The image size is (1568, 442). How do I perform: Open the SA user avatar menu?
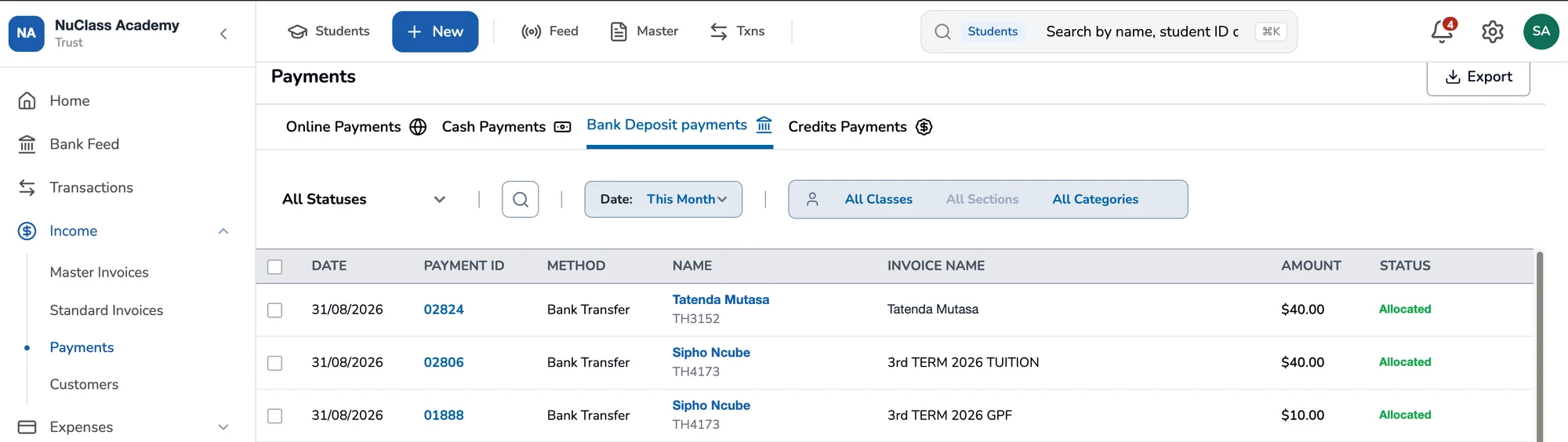[x=1541, y=31]
